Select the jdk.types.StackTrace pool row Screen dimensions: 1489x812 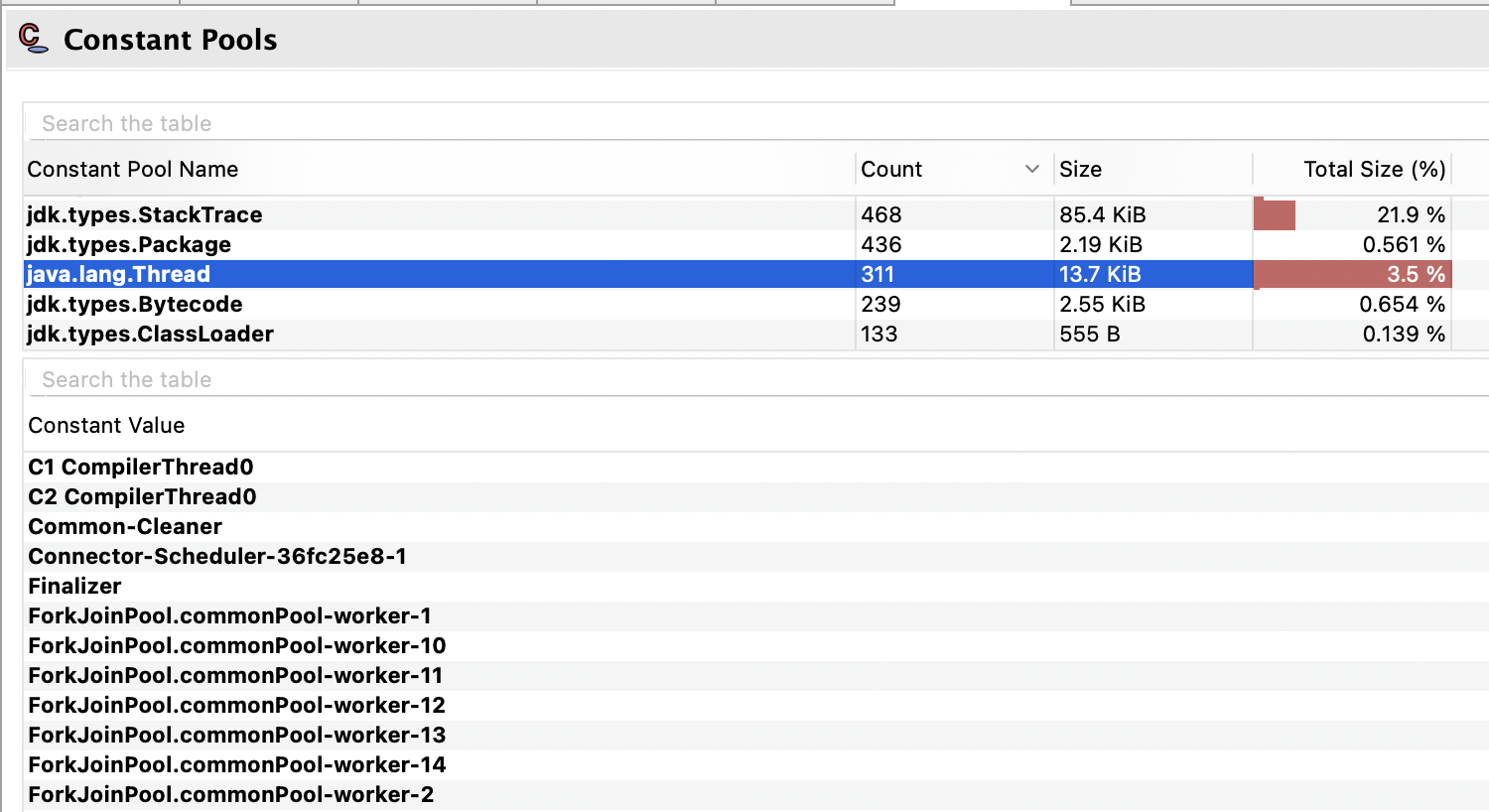pos(397,214)
